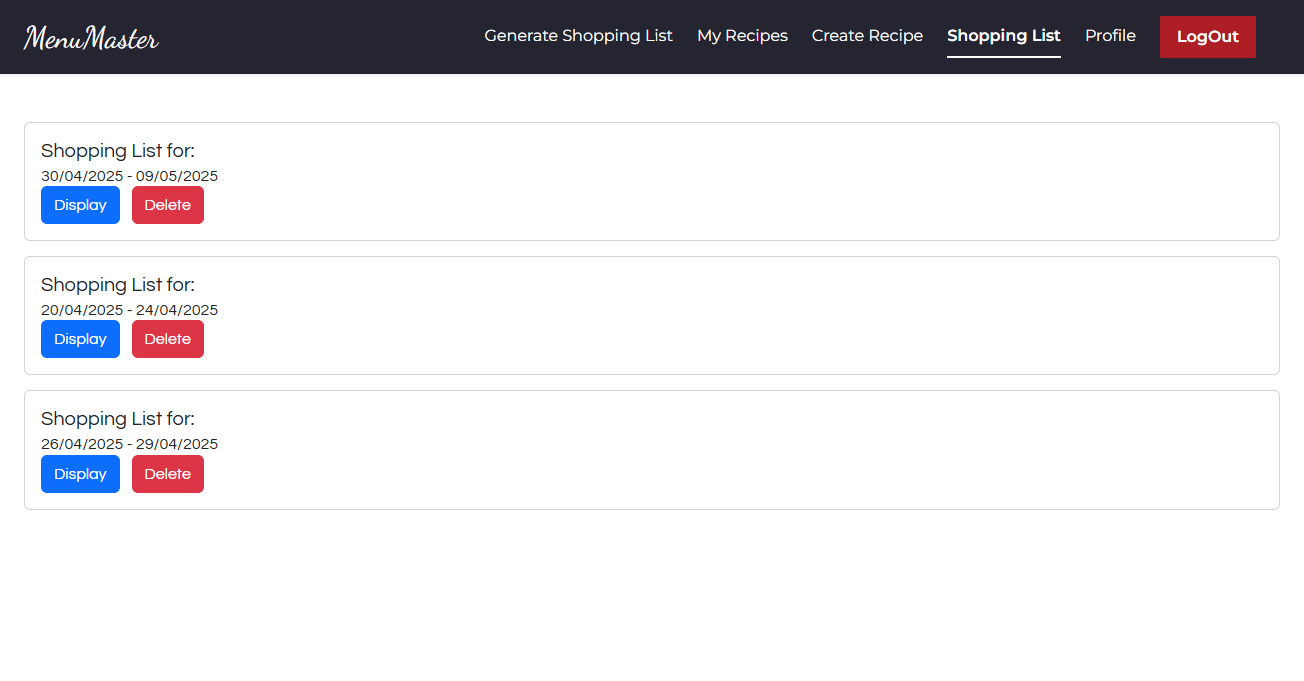Viewport: 1304px width, 681px height.
Task: Display list for 30/04/2025 - 09/05/2025
Action: 80,205
